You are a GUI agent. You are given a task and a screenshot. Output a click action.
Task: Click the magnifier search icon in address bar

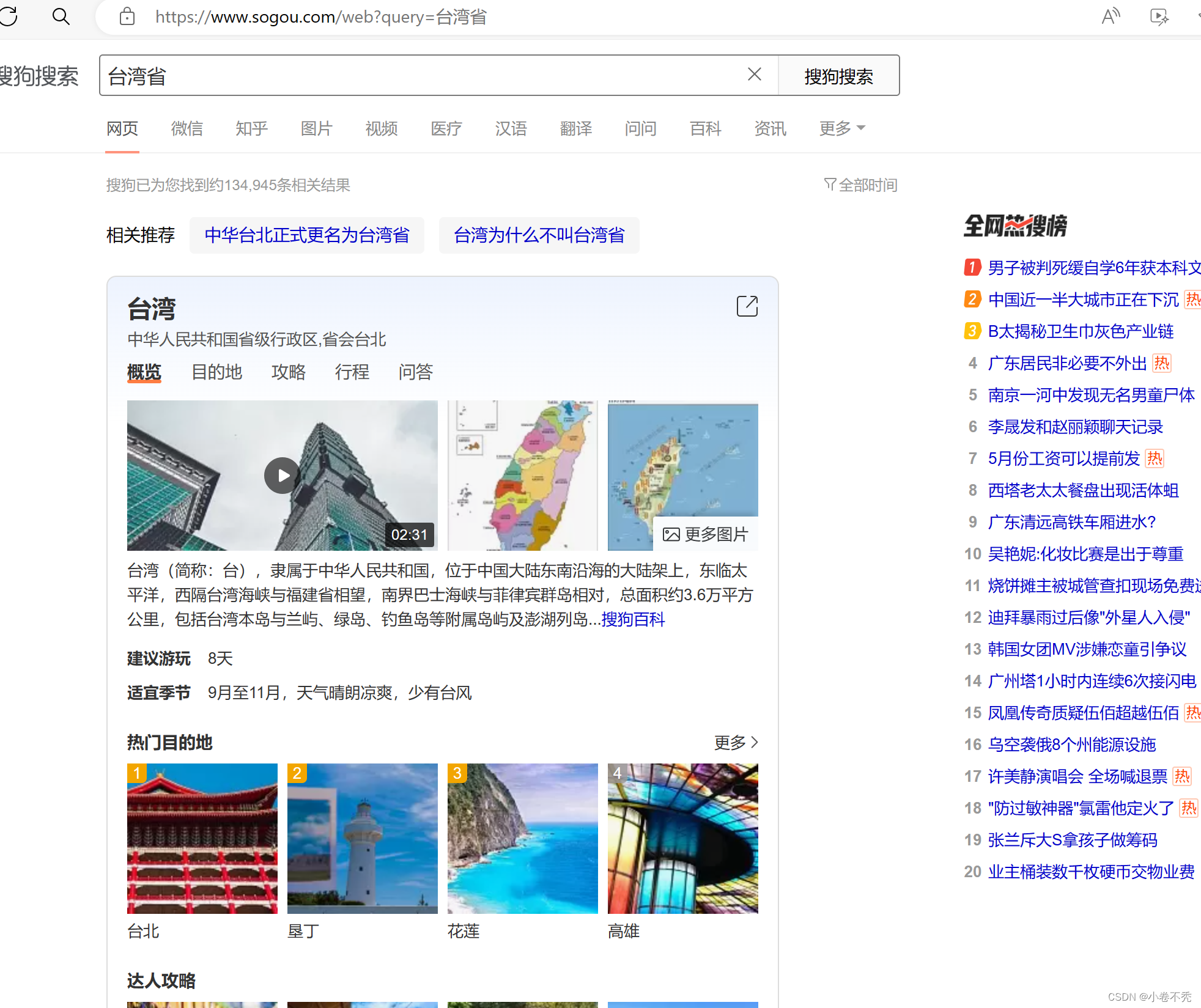coord(61,17)
